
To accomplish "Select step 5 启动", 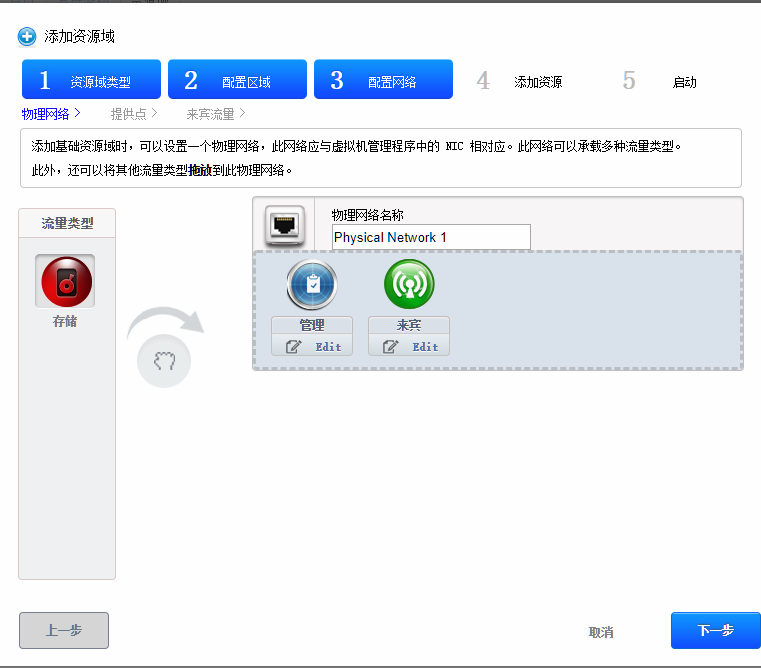I will pyautogui.click(x=660, y=81).
